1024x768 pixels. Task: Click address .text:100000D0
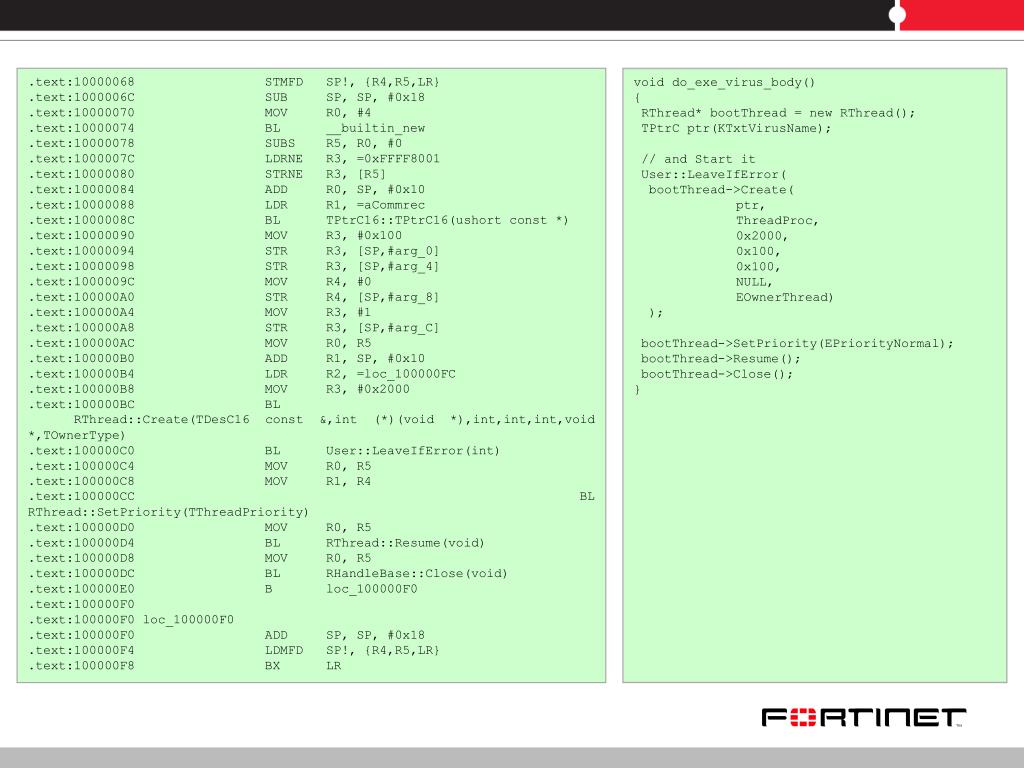82,528
